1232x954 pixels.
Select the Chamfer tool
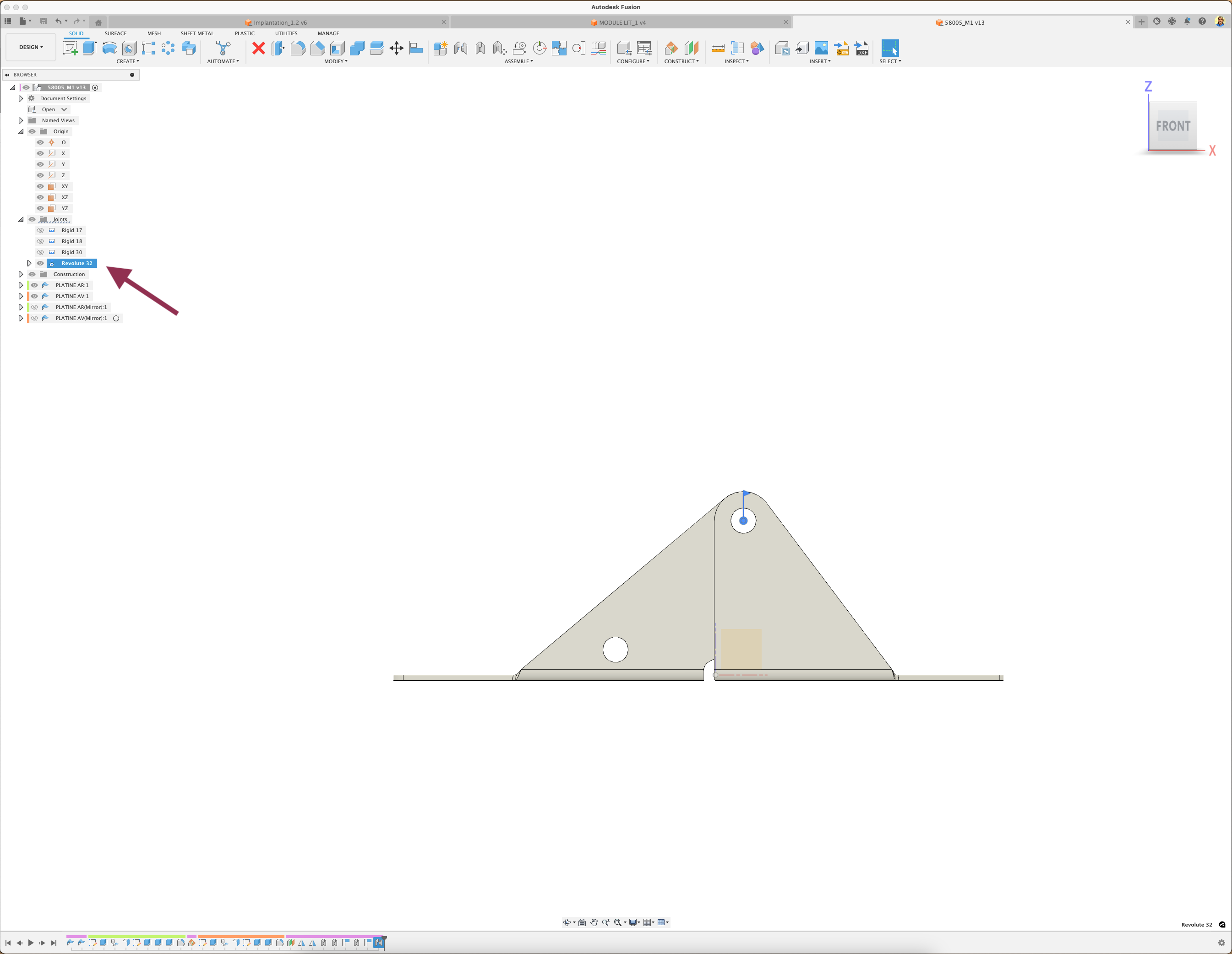point(317,49)
